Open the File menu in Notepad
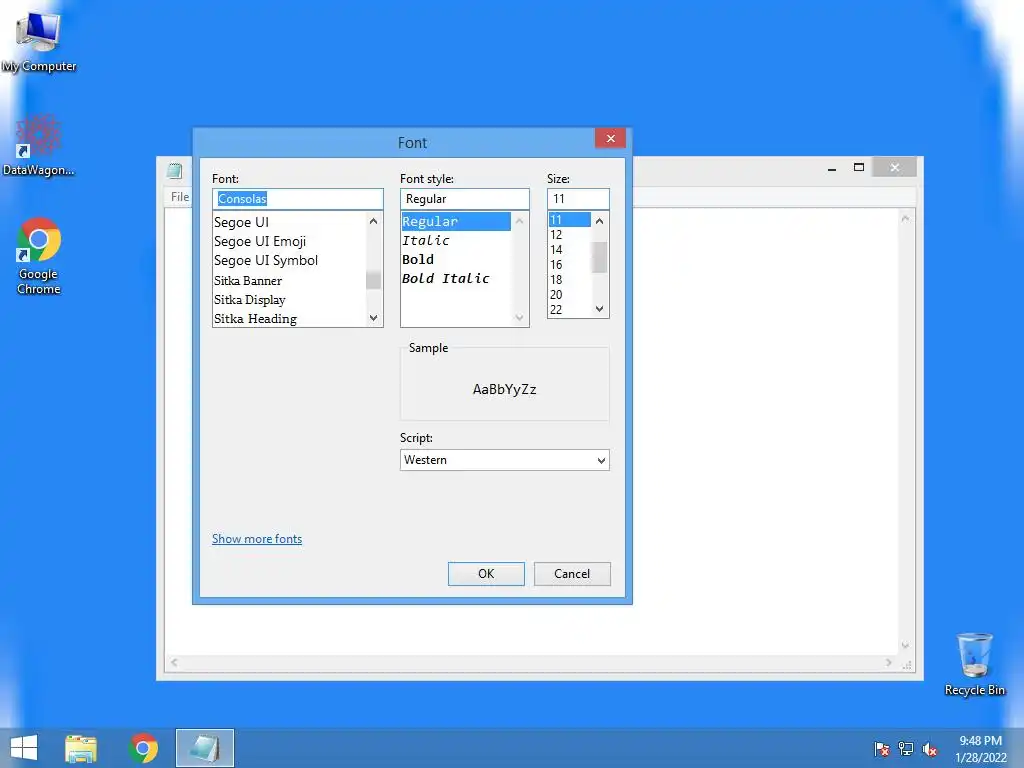This screenshot has height=768, width=1024. coord(180,197)
